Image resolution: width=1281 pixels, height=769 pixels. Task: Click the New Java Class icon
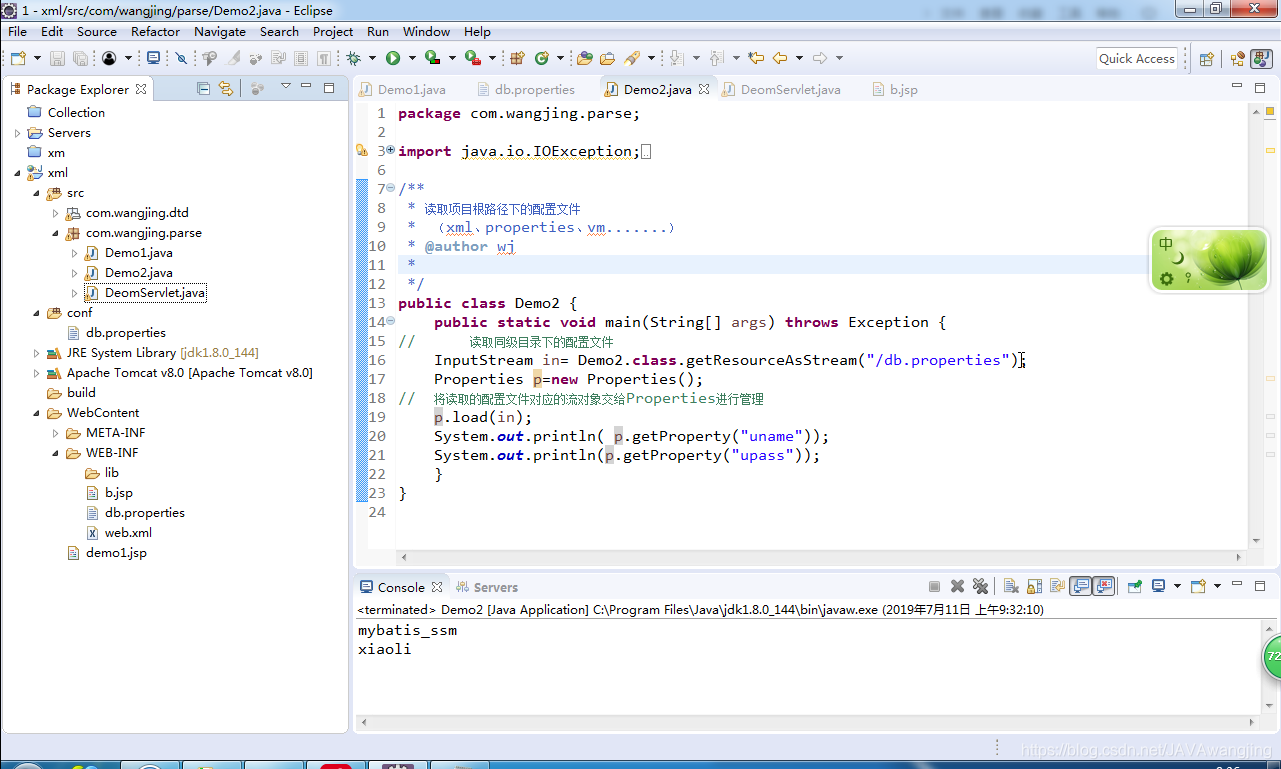tap(541, 58)
